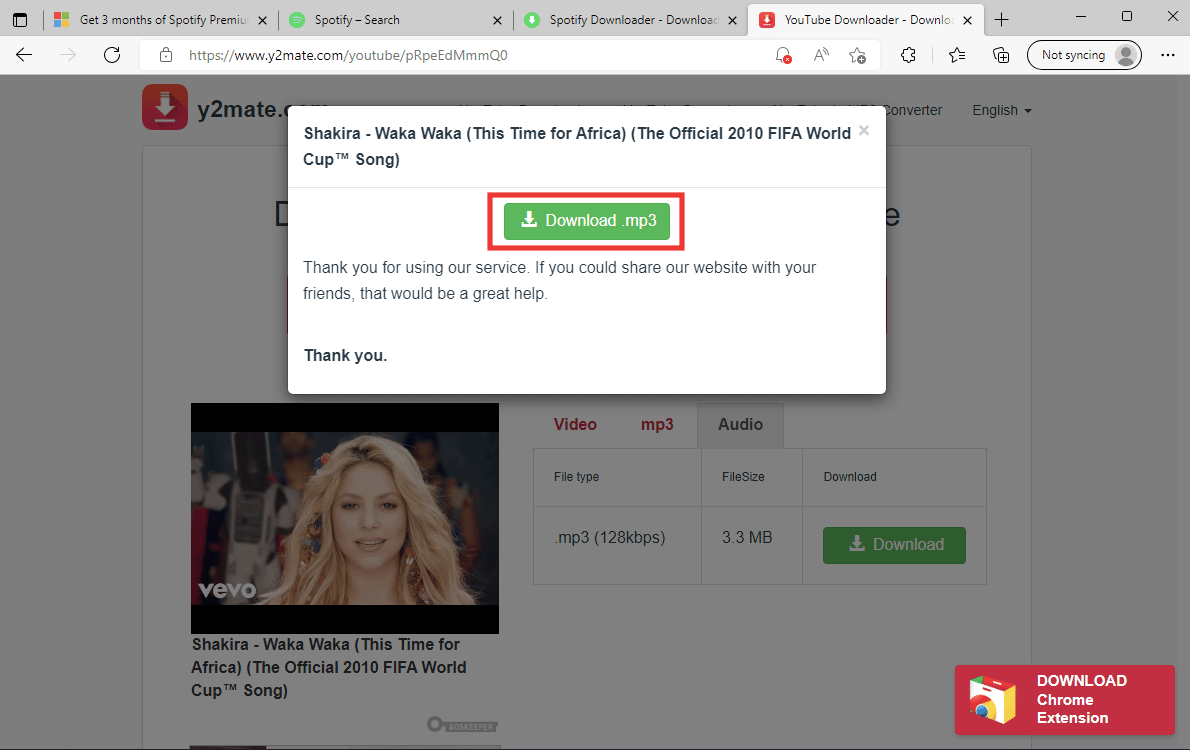Switch to the Get 3 months of Spotify Premium tab
The image size is (1190, 750).
[162, 20]
